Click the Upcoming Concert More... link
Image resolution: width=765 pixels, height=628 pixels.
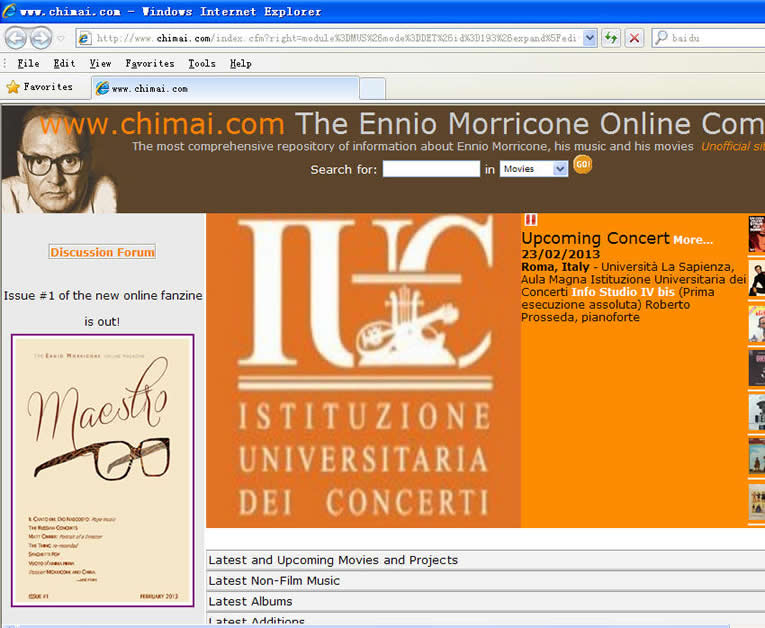coord(693,240)
